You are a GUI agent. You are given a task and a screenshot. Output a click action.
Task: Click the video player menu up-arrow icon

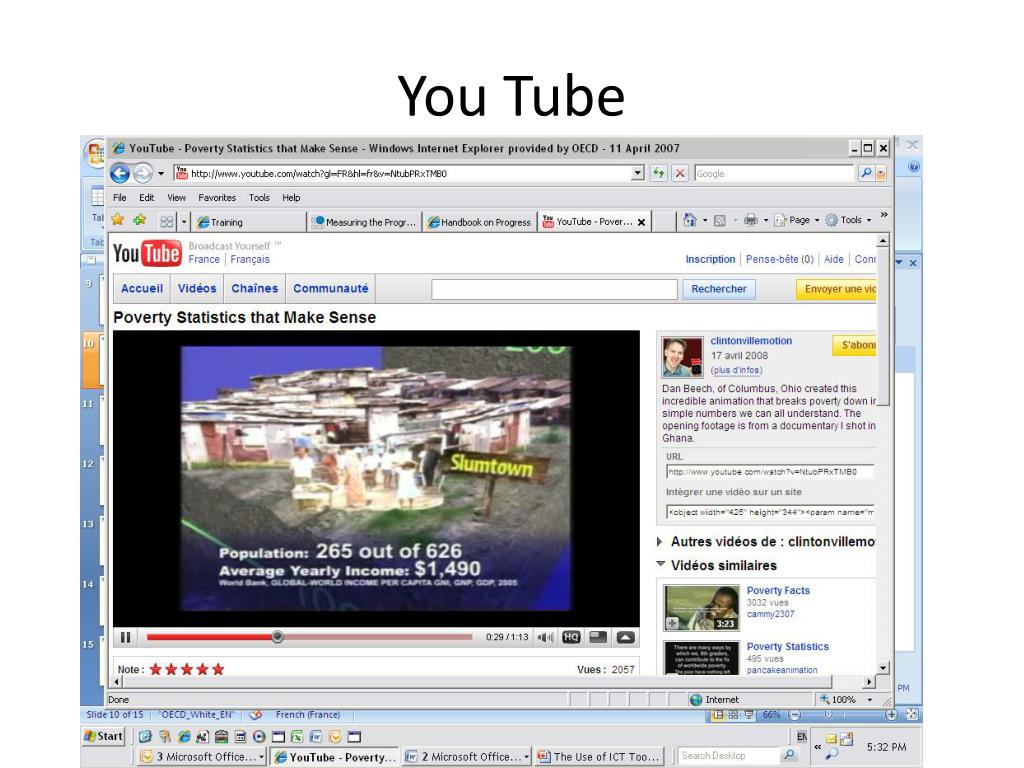click(x=626, y=637)
